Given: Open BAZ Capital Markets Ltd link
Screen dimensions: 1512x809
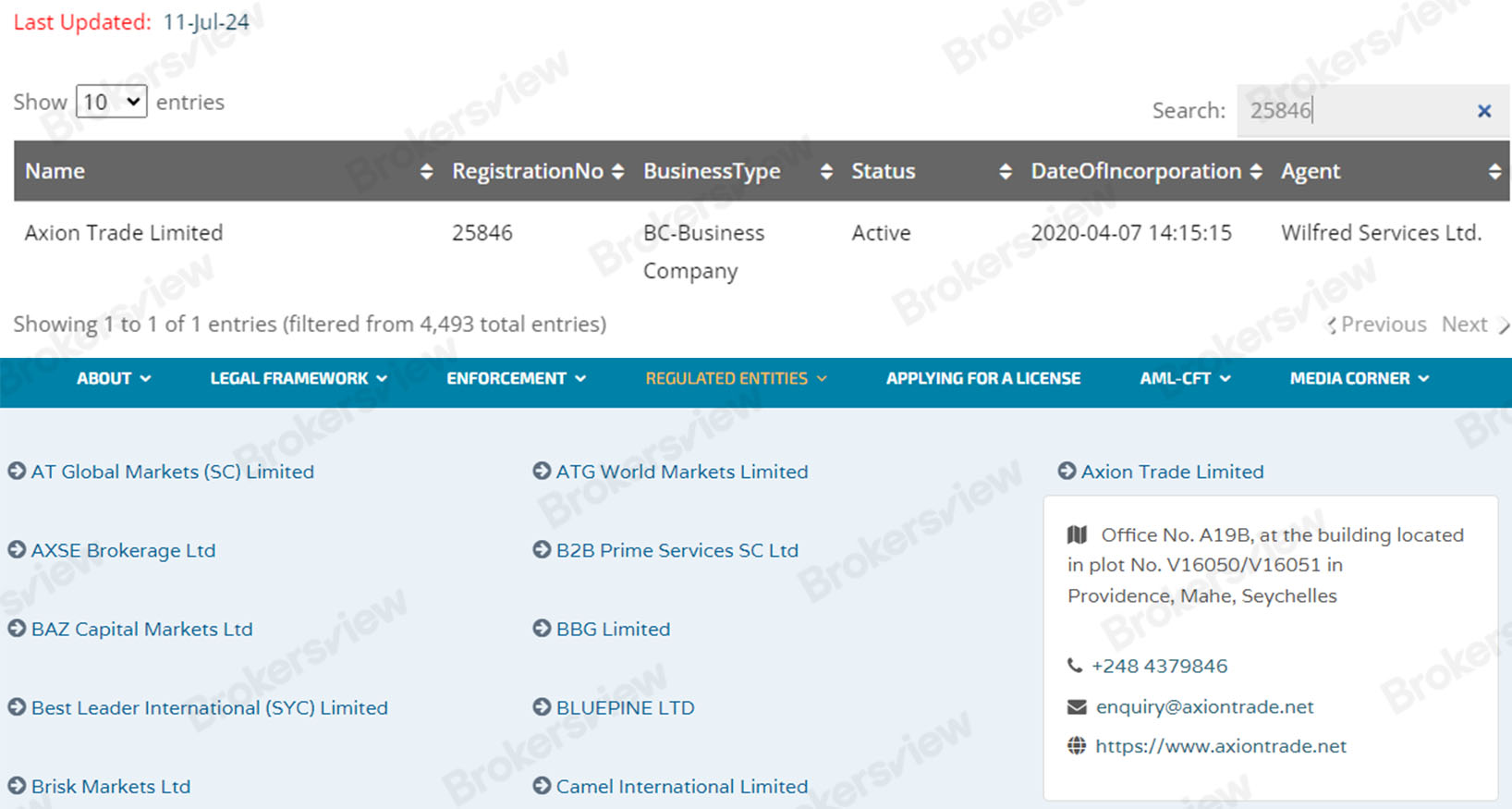Looking at the screenshot, I should click(141, 629).
